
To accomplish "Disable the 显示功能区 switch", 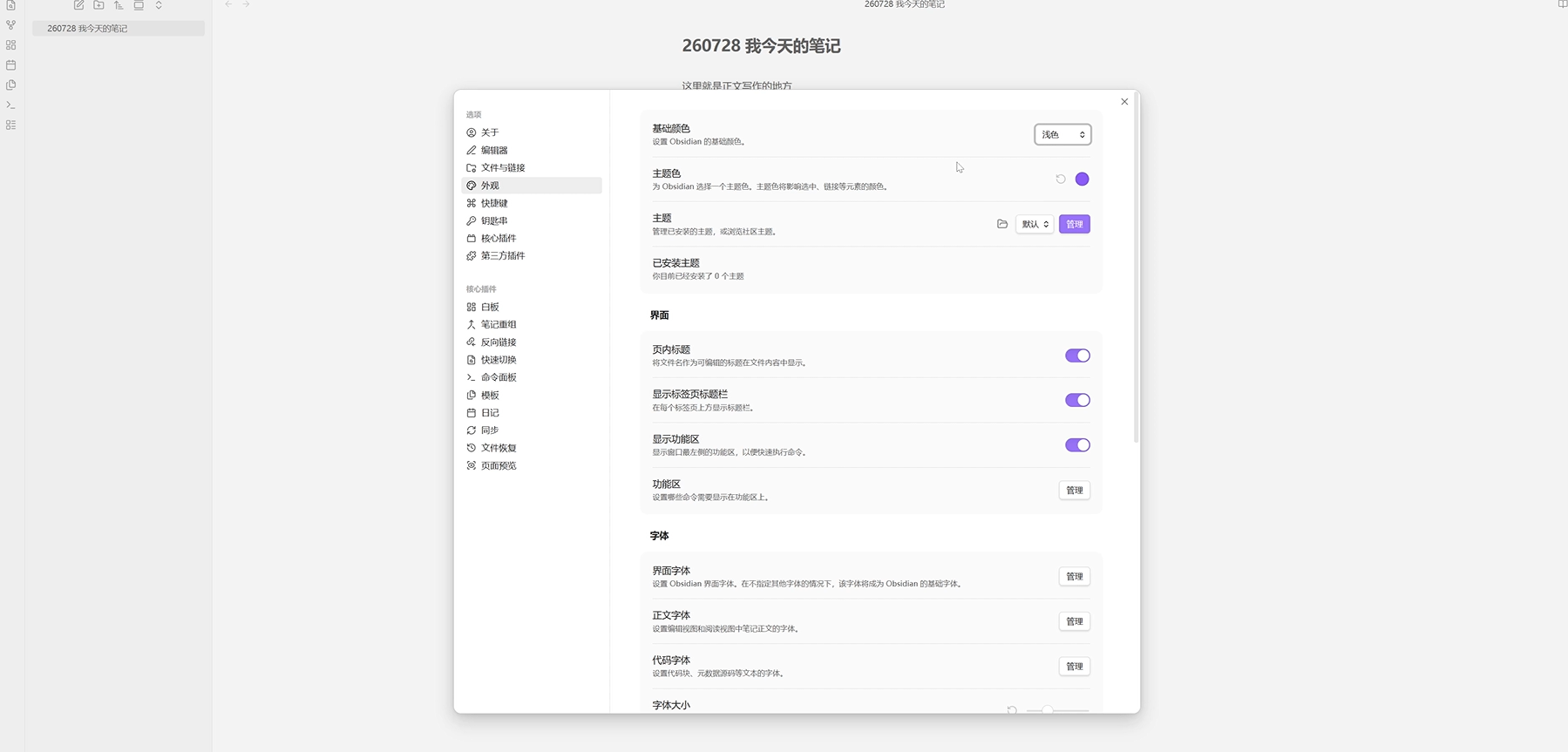I will pos(1077,445).
